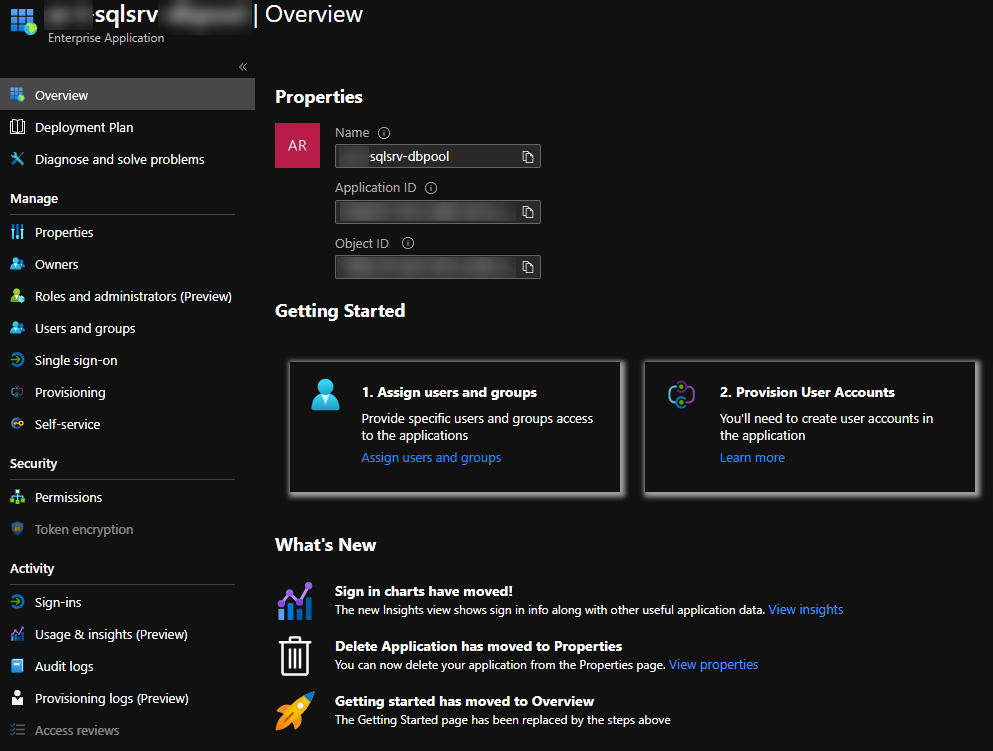Click the Audit logs notebook icon

pyautogui.click(x=18, y=666)
